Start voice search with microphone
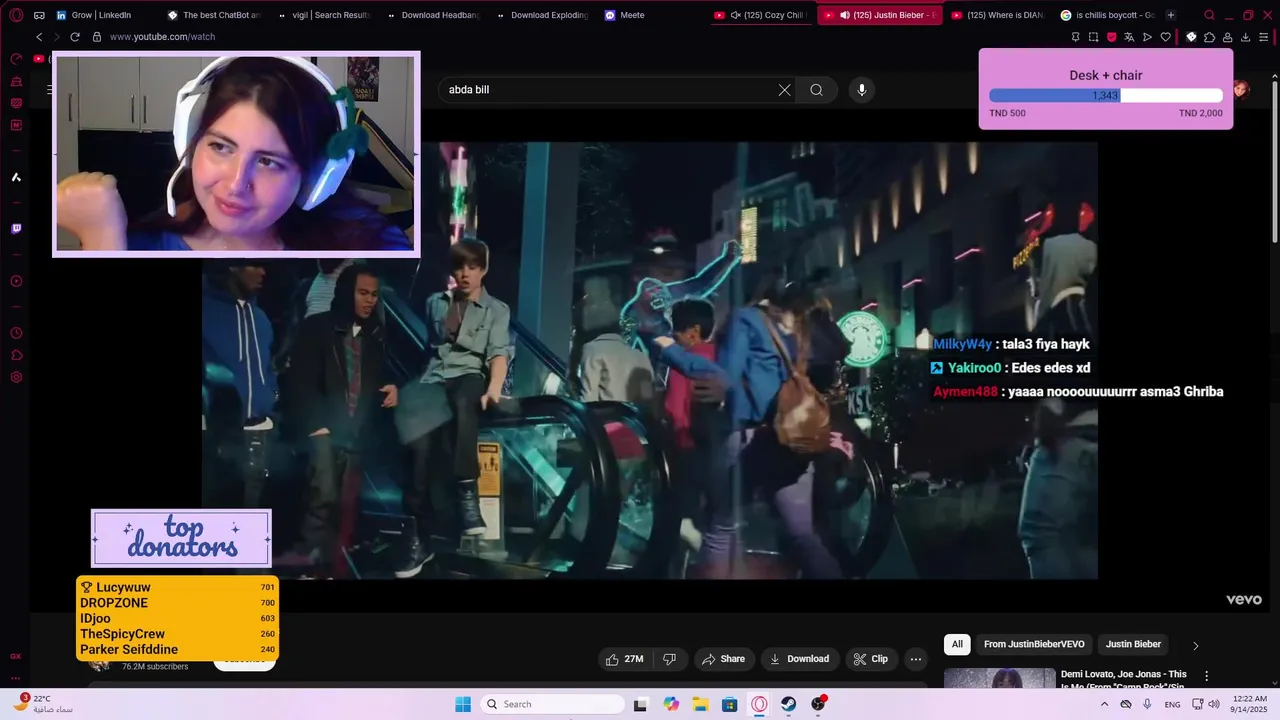The width and height of the screenshot is (1280, 720). (x=862, y=90)
